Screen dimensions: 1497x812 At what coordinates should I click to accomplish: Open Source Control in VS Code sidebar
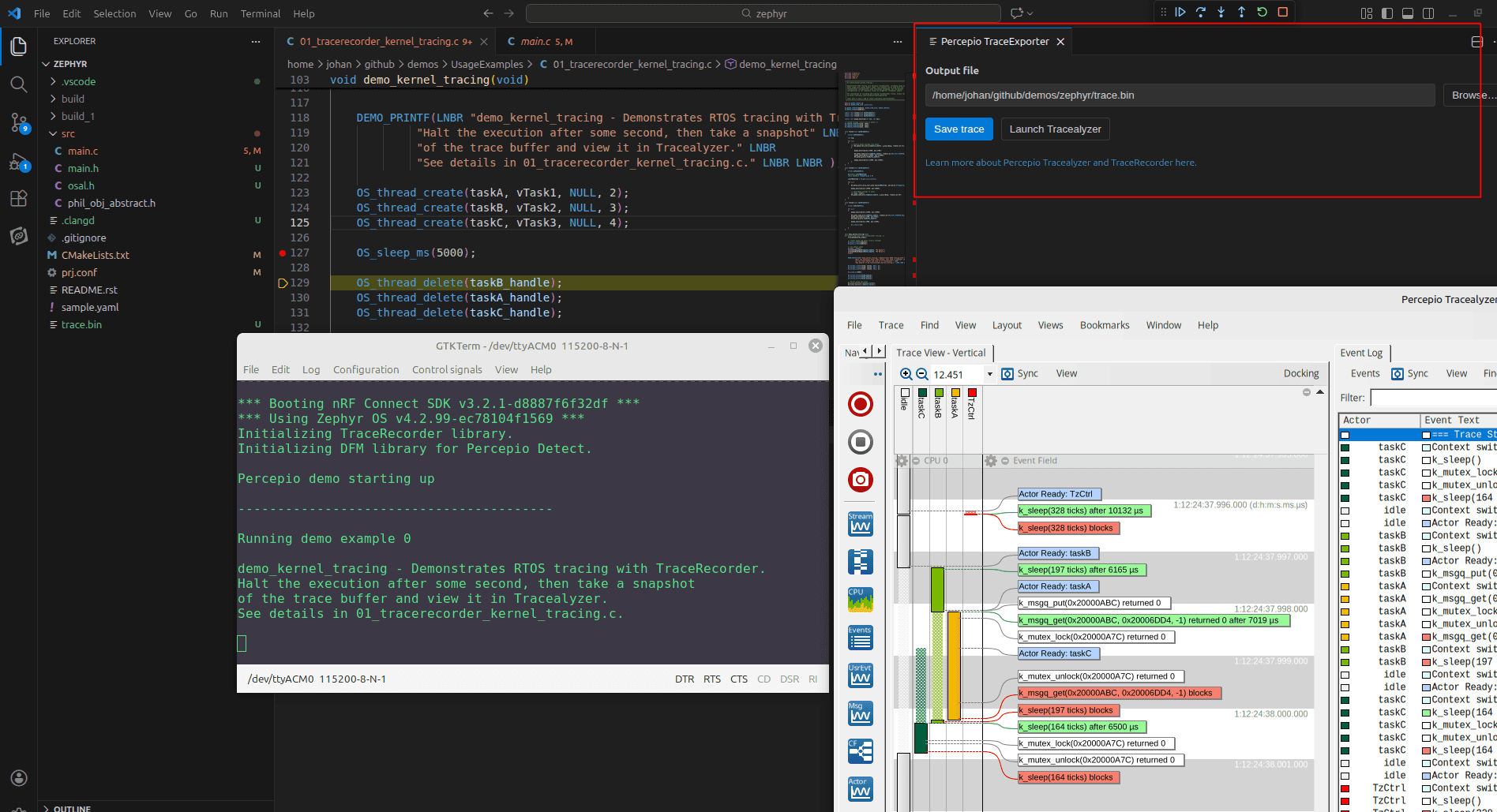click(x=18, y=122)
